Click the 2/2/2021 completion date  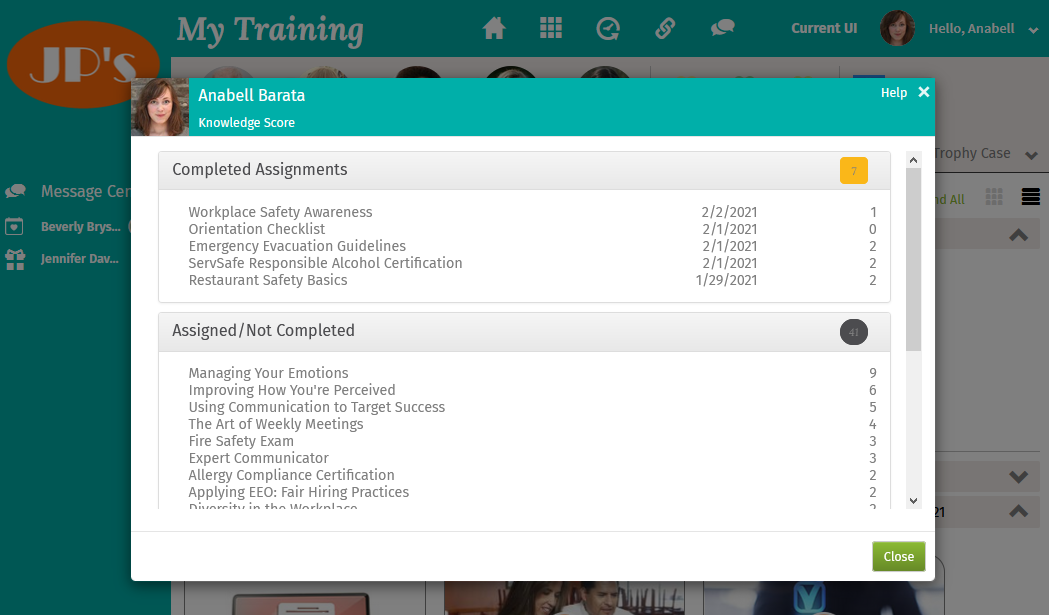coord(729,212)
